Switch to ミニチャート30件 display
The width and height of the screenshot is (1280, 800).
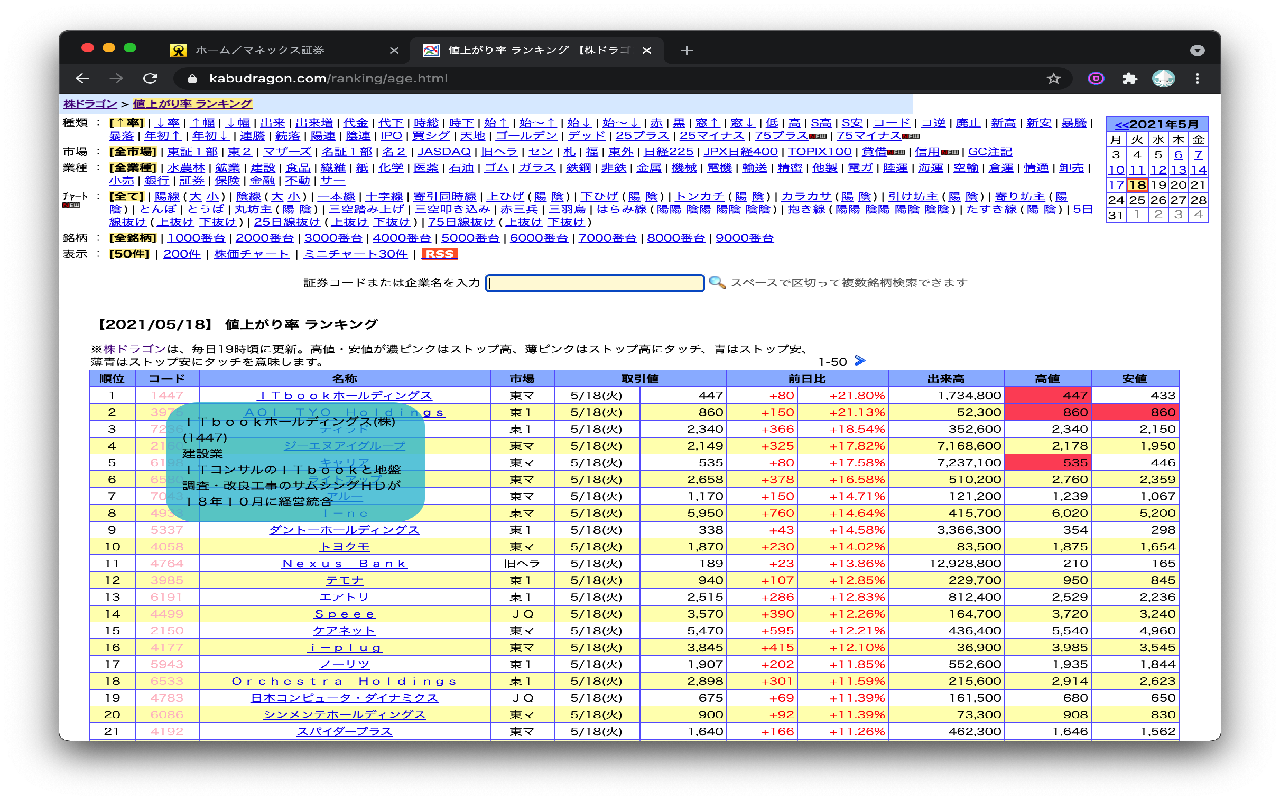point(355,254)
